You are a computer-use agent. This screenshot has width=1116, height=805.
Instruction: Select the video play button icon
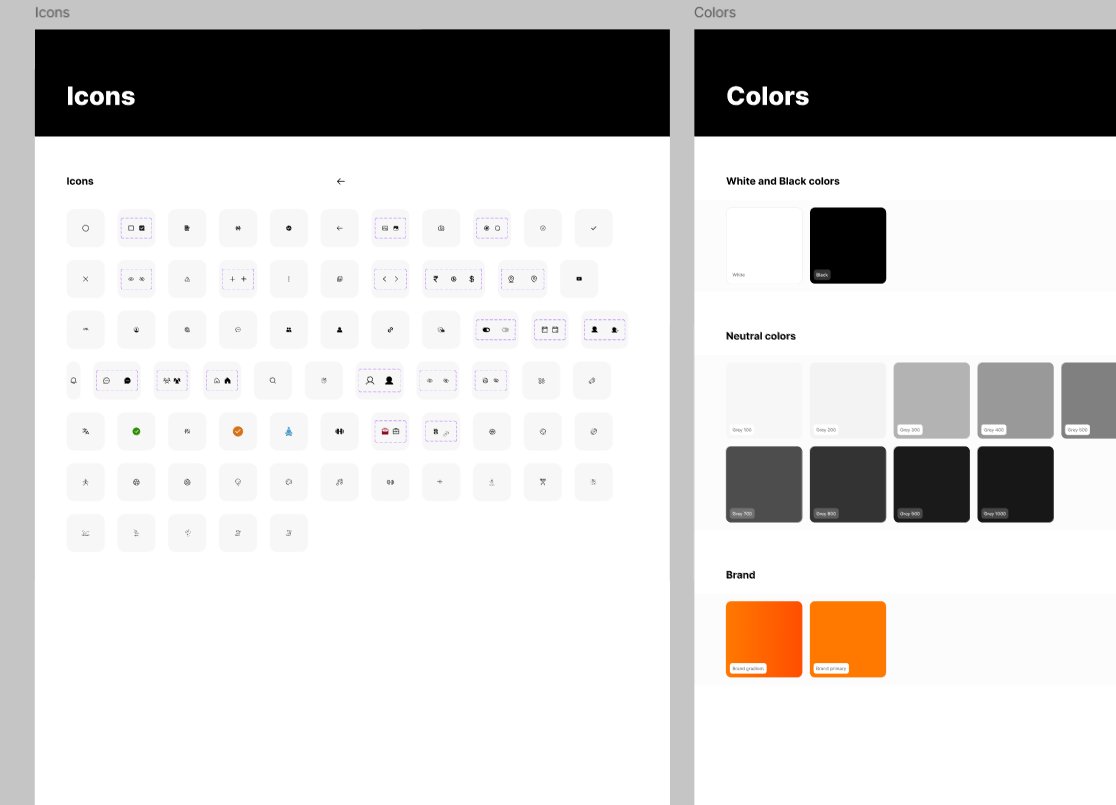coord(579,279)
